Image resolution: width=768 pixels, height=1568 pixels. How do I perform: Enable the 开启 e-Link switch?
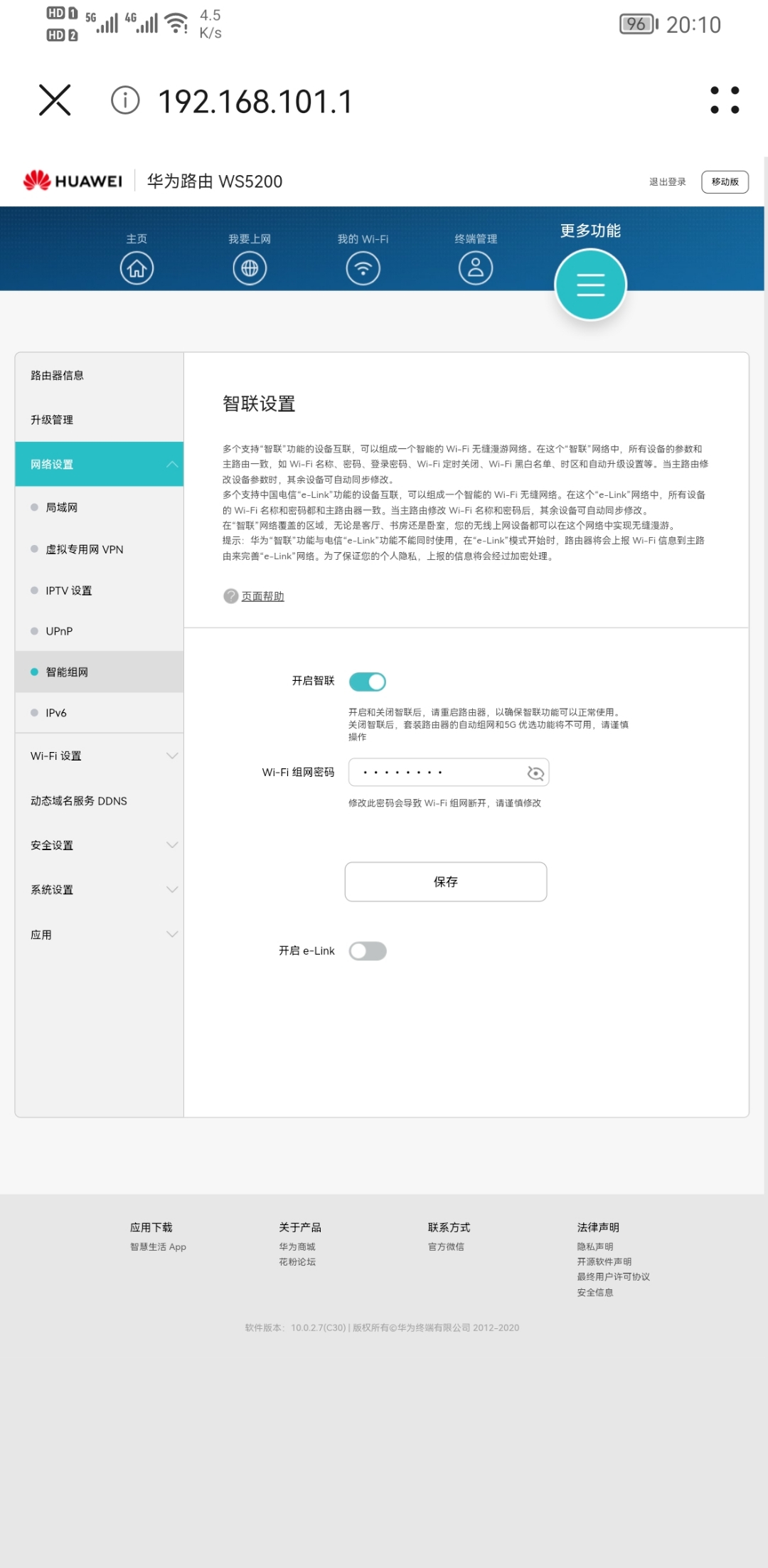coord(368,951)
